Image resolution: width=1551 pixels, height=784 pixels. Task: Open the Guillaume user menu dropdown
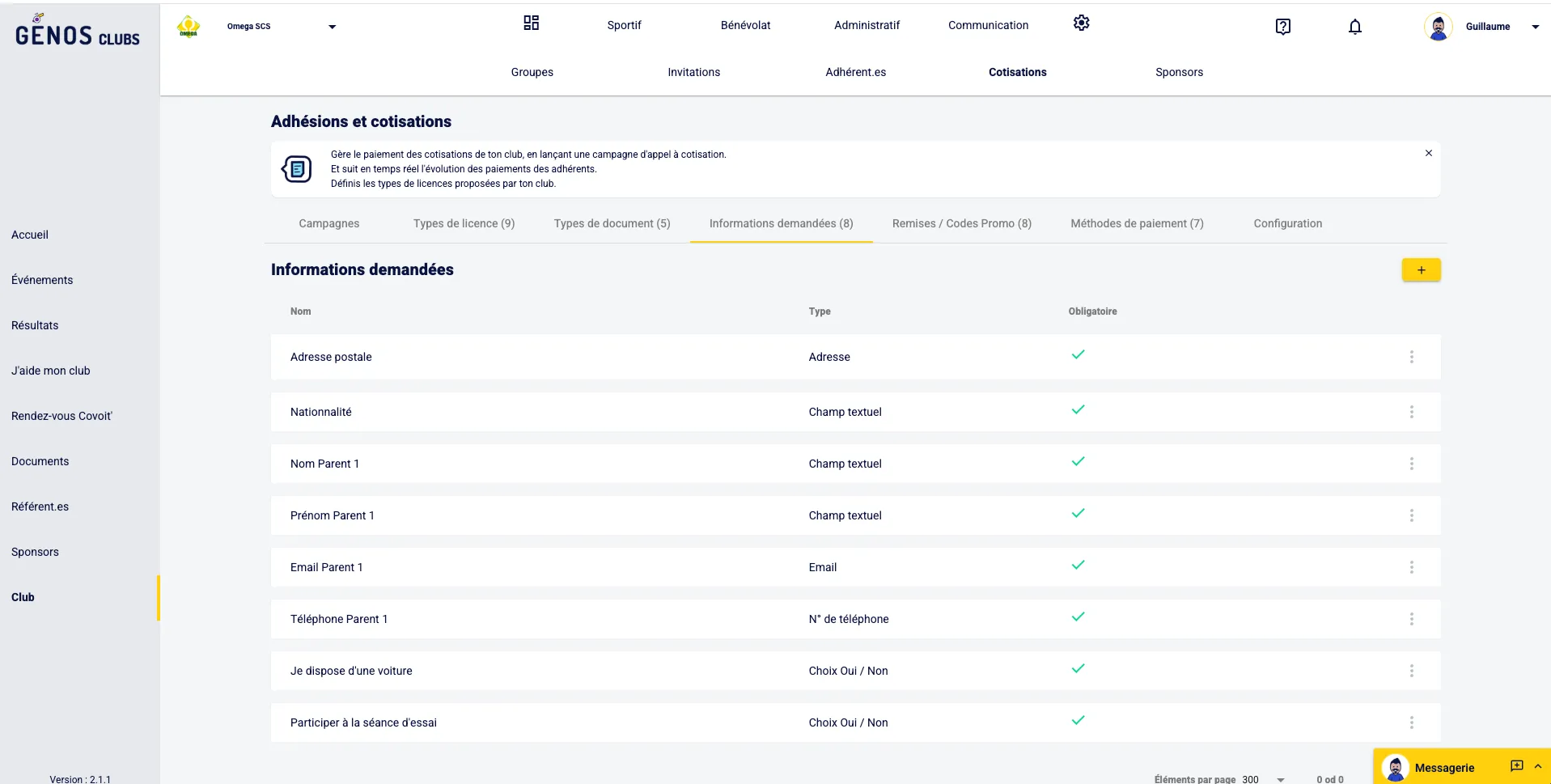[1534, 27]
